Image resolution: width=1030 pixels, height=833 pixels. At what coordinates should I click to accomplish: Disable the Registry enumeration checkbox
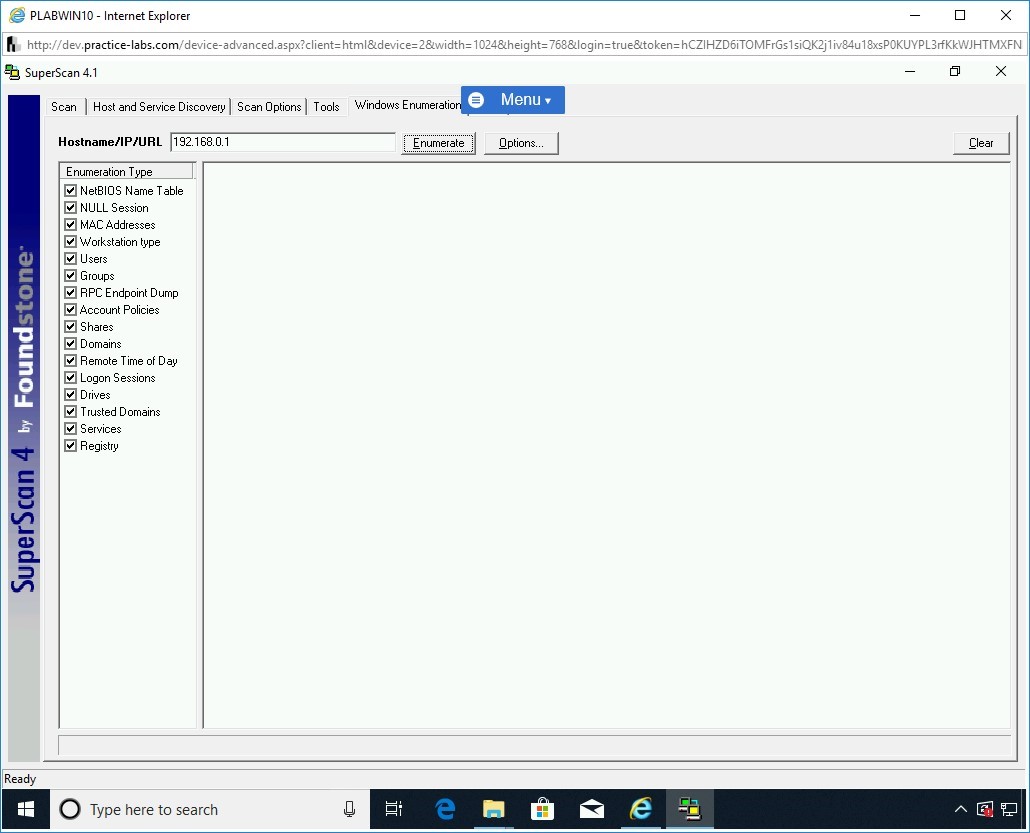click(71, 446)
